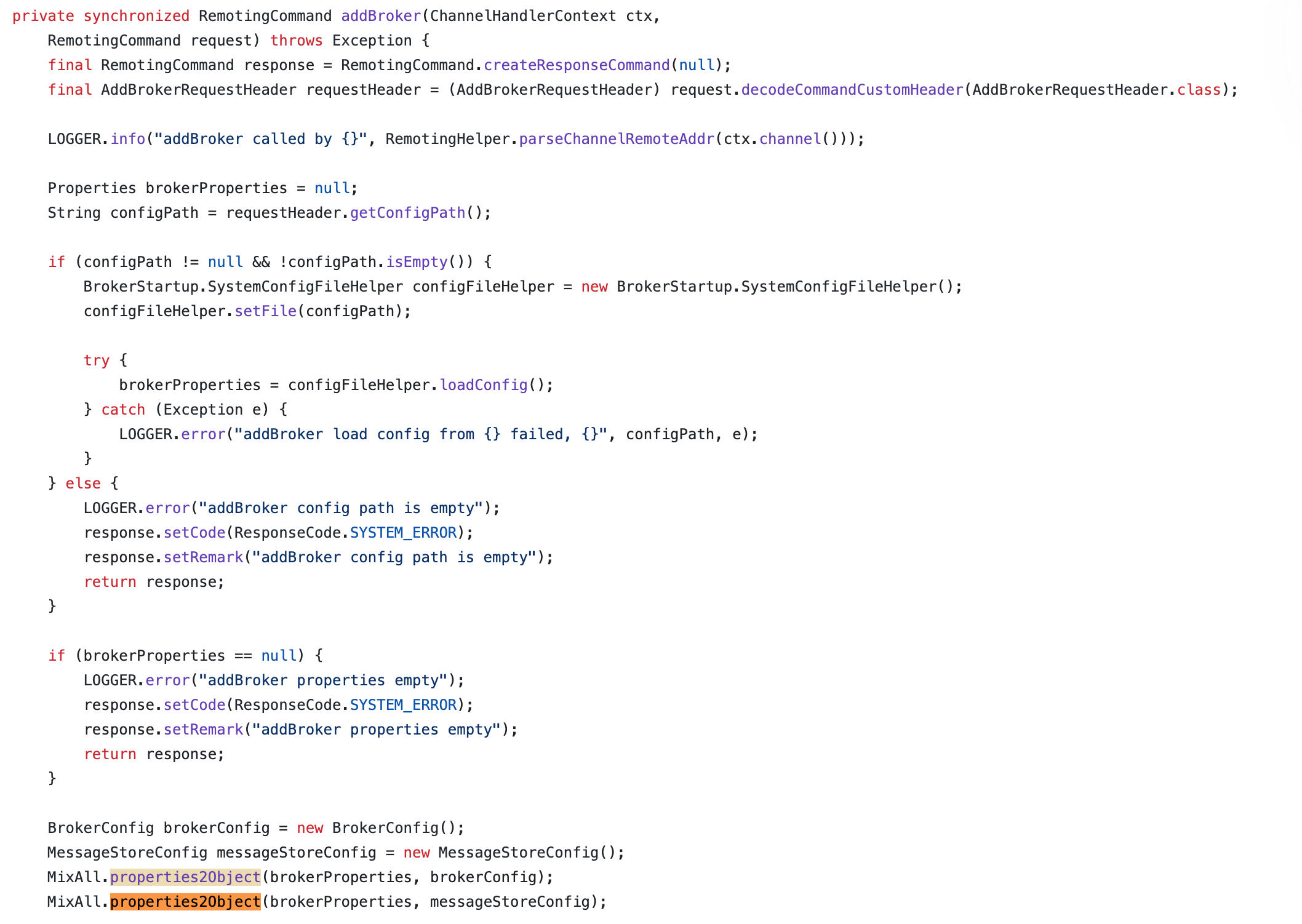The height and width of the screenshot is (924, 1302).
Task: Select the 'ChannelHandlerContext' parameter type
Action: 523,16
